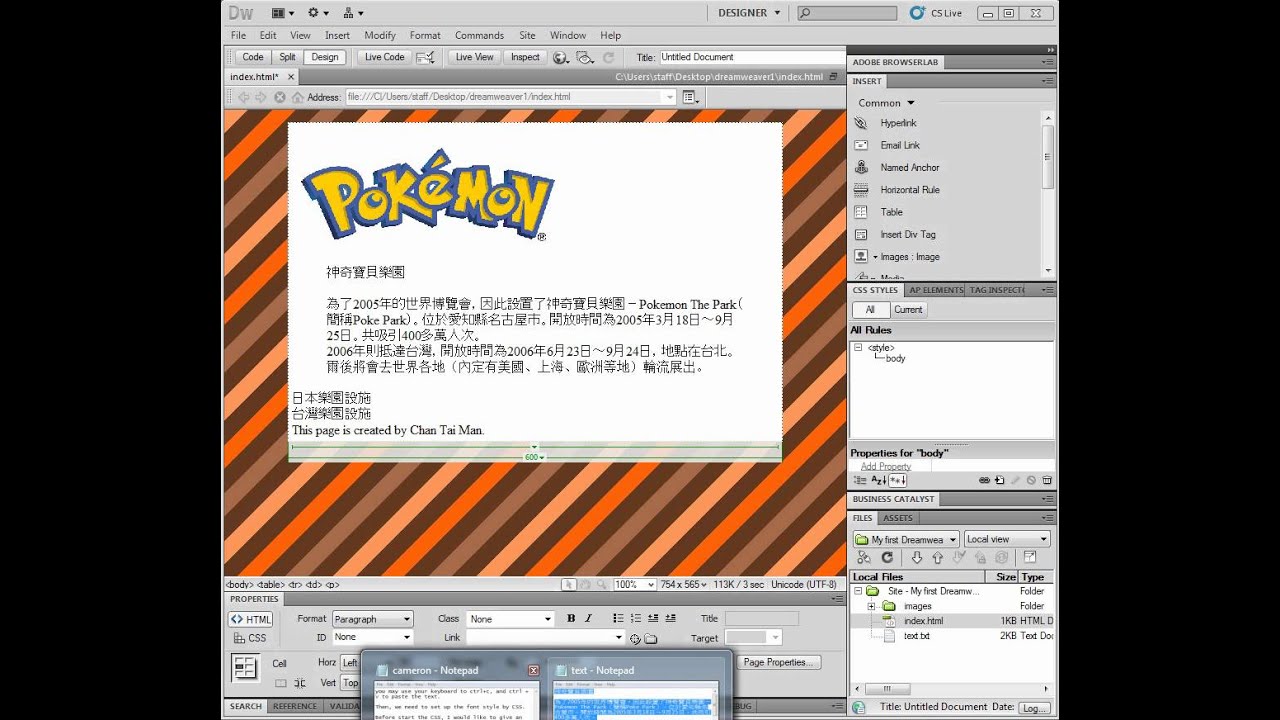Image resolution: width=1280 pixels, height=720 pixels.
Task: Click the Ordered List icon
Action: pyautogui.click(x=636, y=618)
